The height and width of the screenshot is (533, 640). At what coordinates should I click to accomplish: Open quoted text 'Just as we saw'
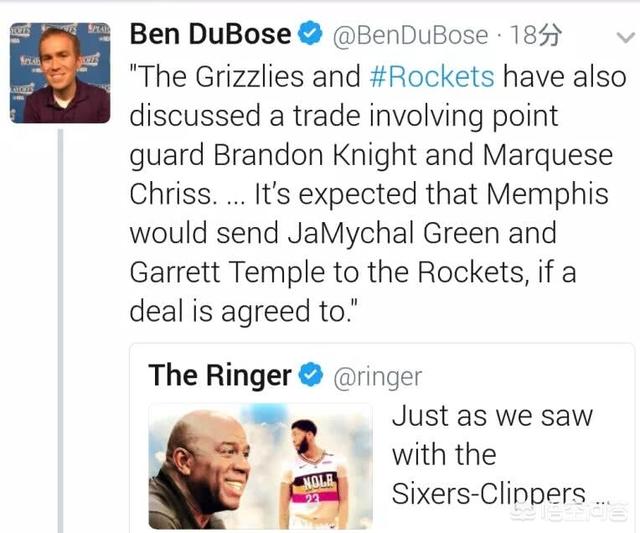(492, 416)
